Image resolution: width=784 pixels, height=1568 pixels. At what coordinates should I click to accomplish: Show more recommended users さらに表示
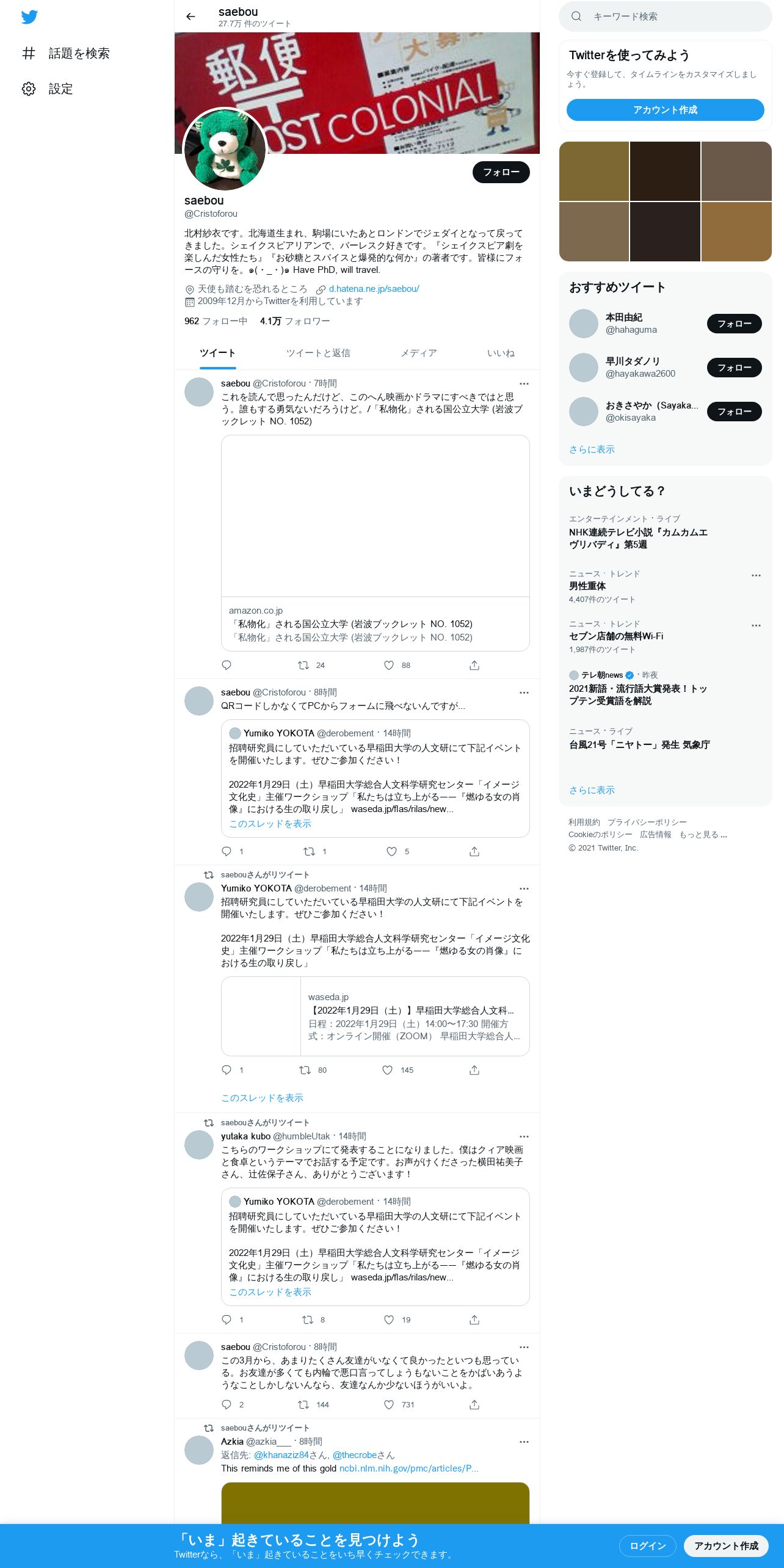click(x=592, y=449)
